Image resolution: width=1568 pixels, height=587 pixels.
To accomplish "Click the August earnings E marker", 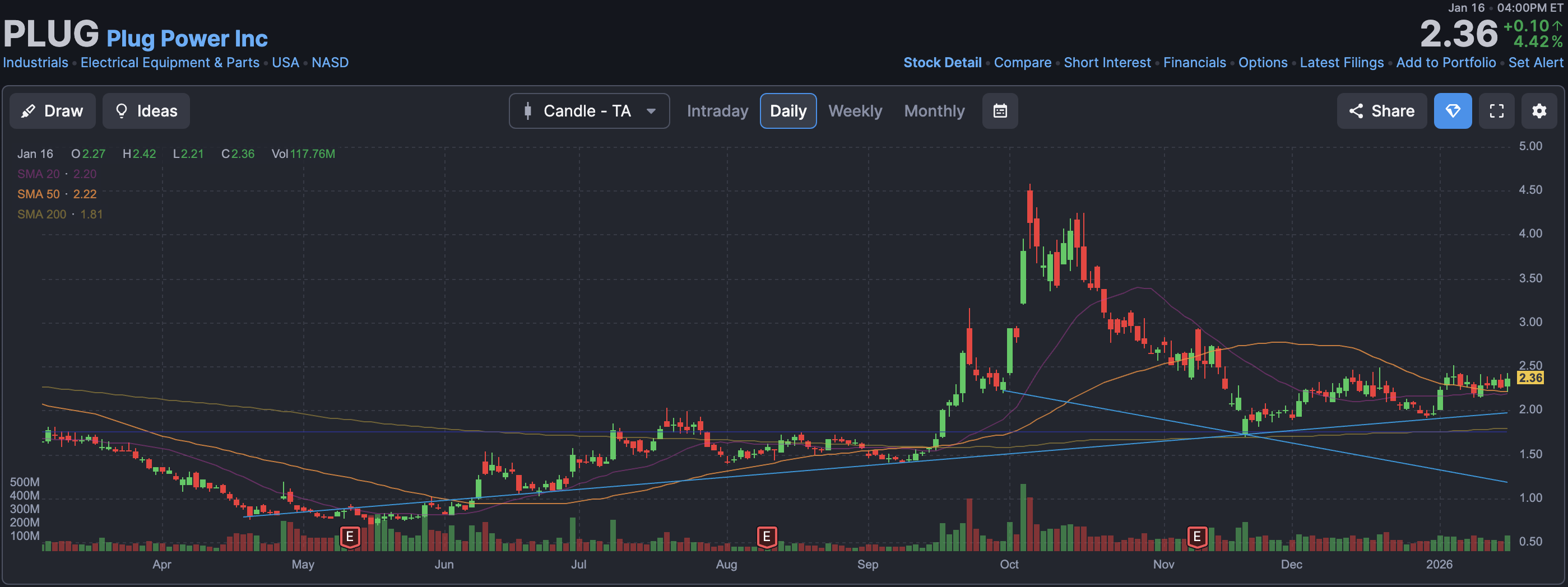I will tap(767, 537).
